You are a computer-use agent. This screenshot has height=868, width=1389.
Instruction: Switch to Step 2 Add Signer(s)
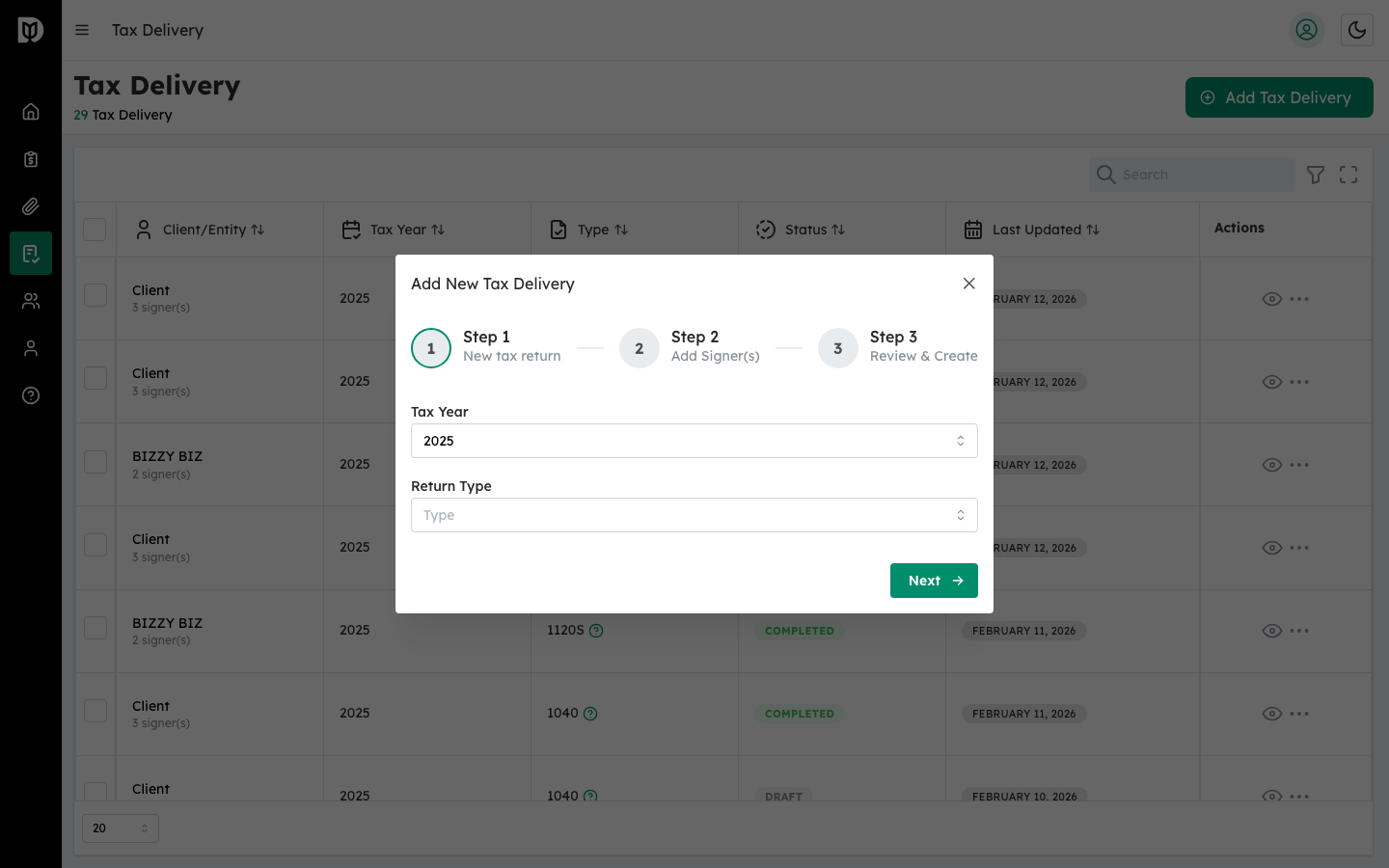pos(640,348)
